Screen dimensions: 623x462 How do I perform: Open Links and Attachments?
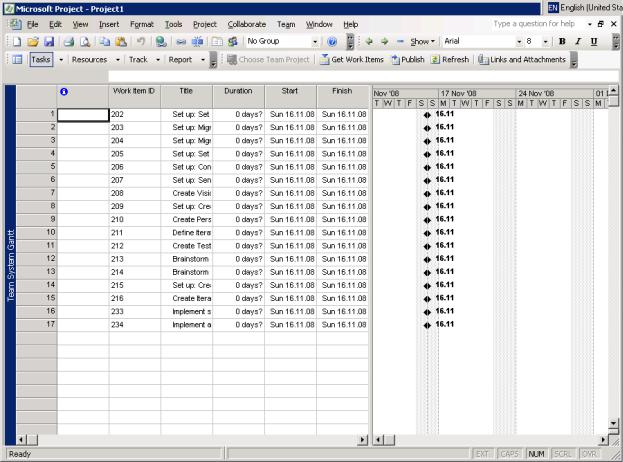tap(522, 60)
